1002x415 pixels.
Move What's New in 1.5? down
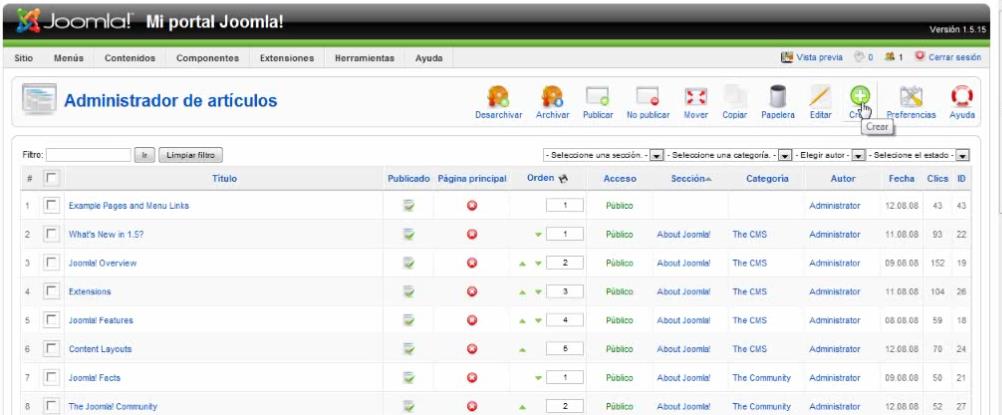pos(538,235)
